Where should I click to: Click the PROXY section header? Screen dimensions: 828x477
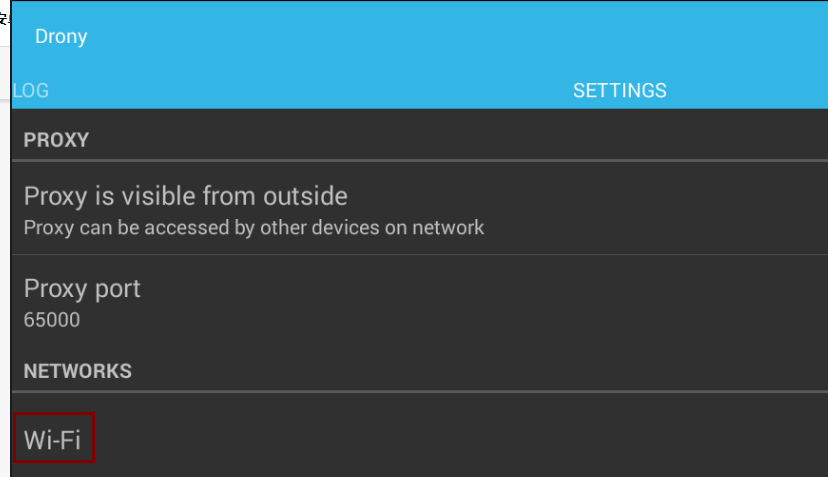tap(56, 140)
